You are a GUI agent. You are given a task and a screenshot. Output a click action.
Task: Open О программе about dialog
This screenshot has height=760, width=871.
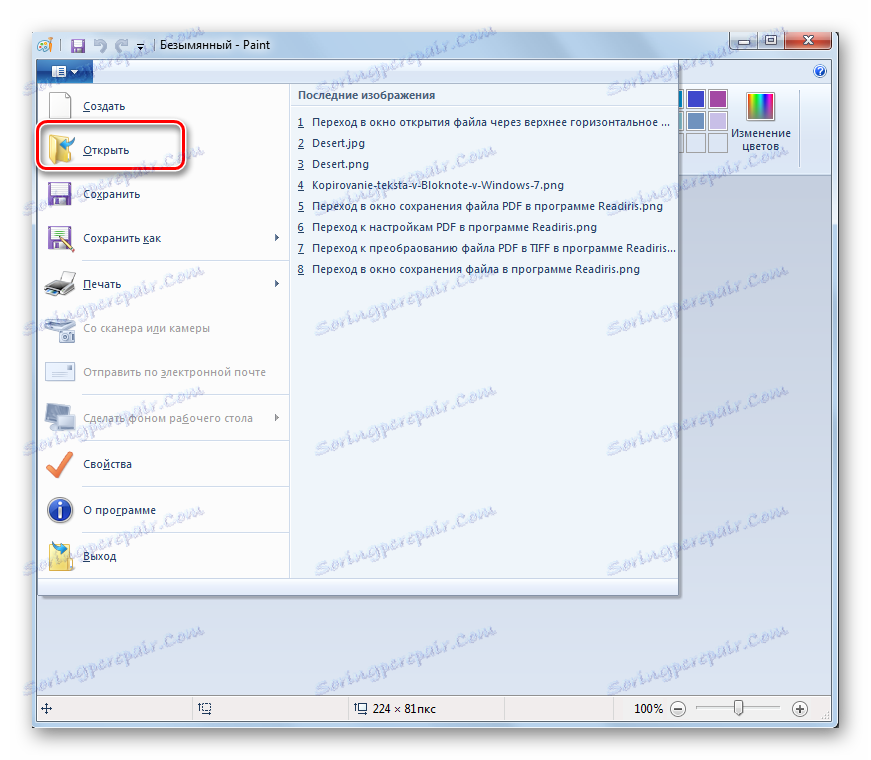[x=164, y=510]
